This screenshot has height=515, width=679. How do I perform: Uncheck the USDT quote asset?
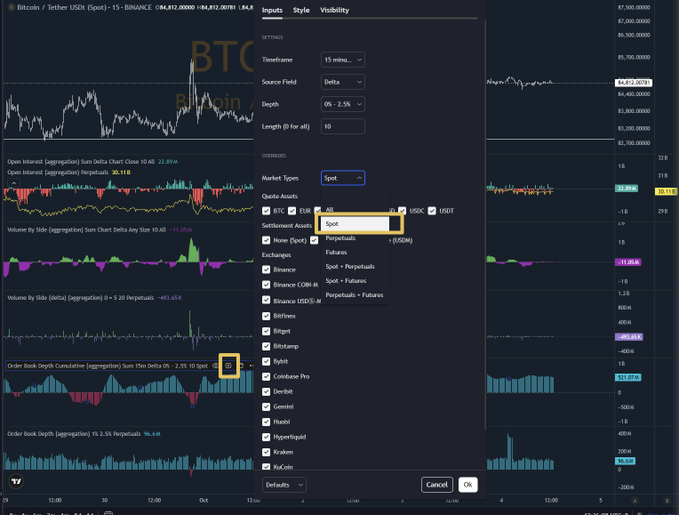[x=432, y=211]
